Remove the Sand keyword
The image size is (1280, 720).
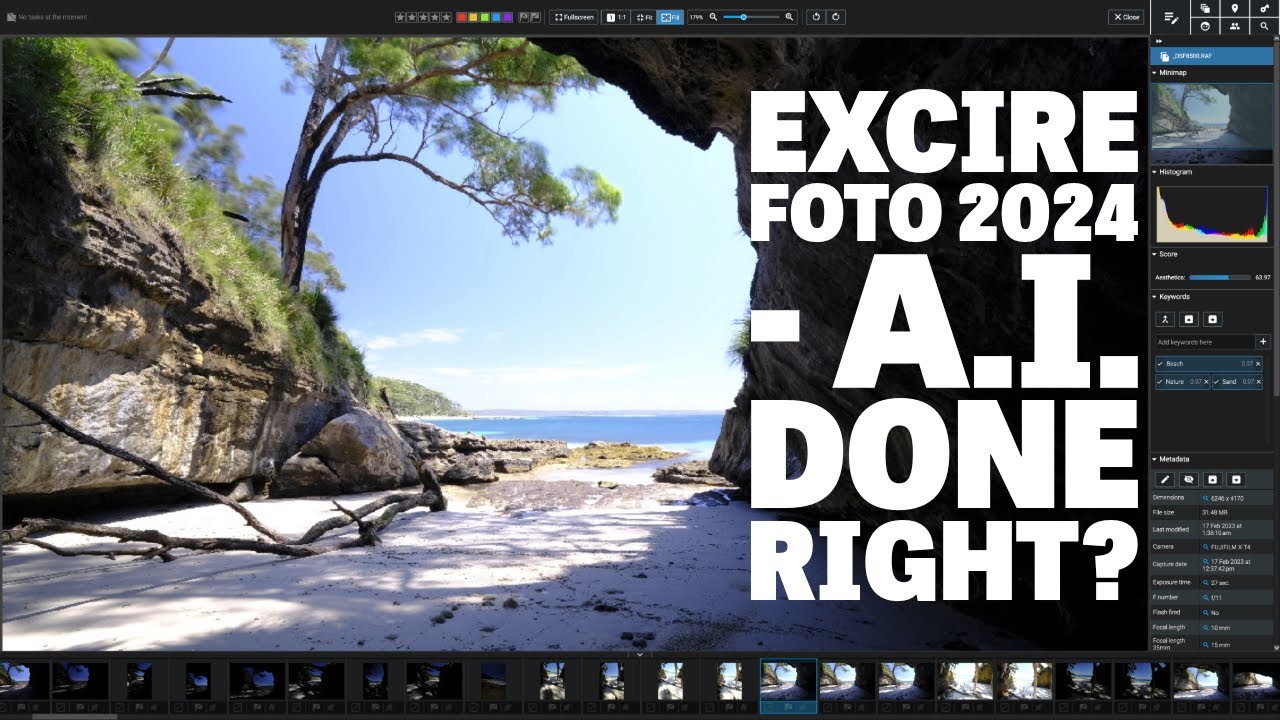coord(1258,382)
